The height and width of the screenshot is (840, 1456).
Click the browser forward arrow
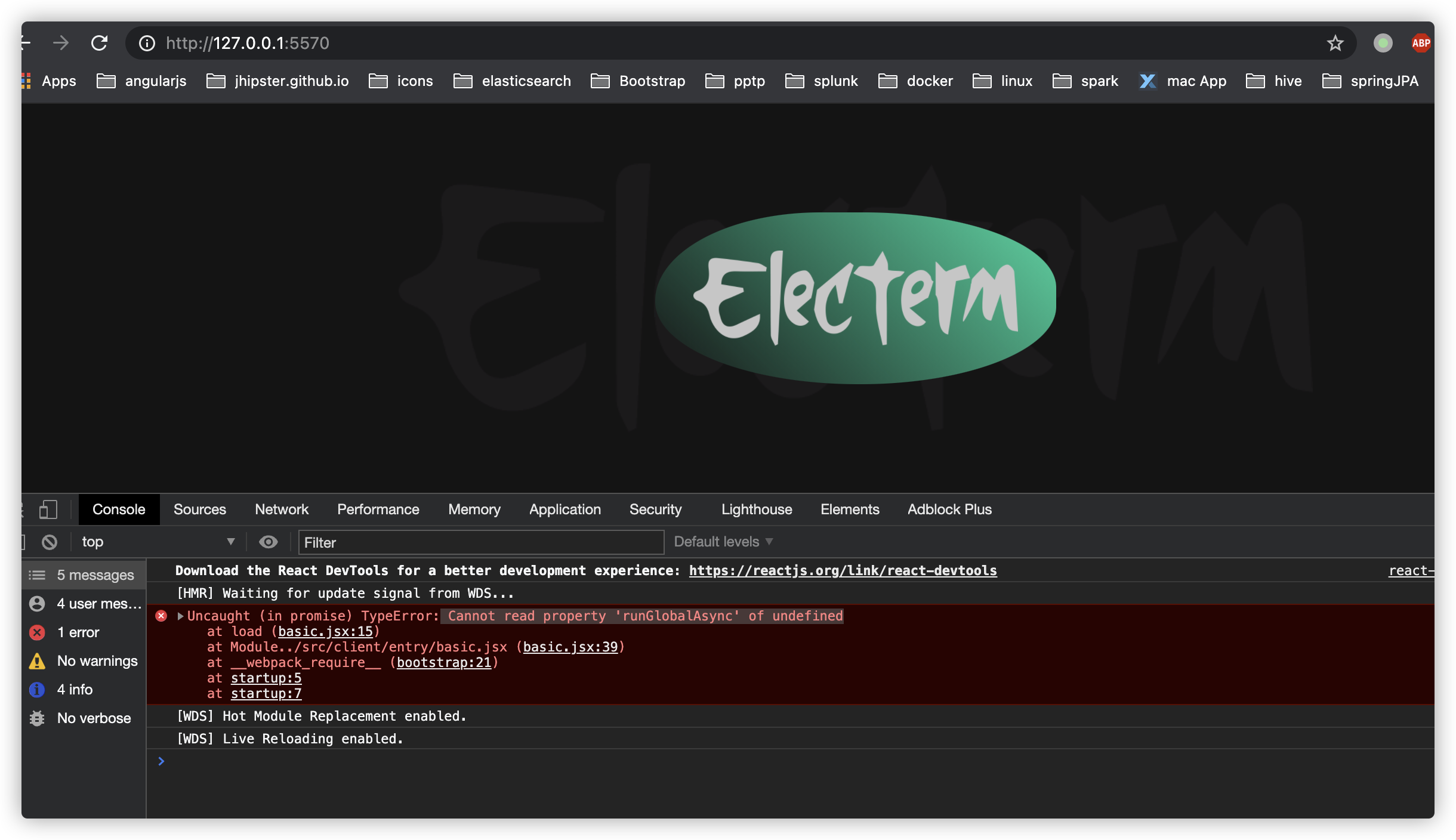(61, 43)
